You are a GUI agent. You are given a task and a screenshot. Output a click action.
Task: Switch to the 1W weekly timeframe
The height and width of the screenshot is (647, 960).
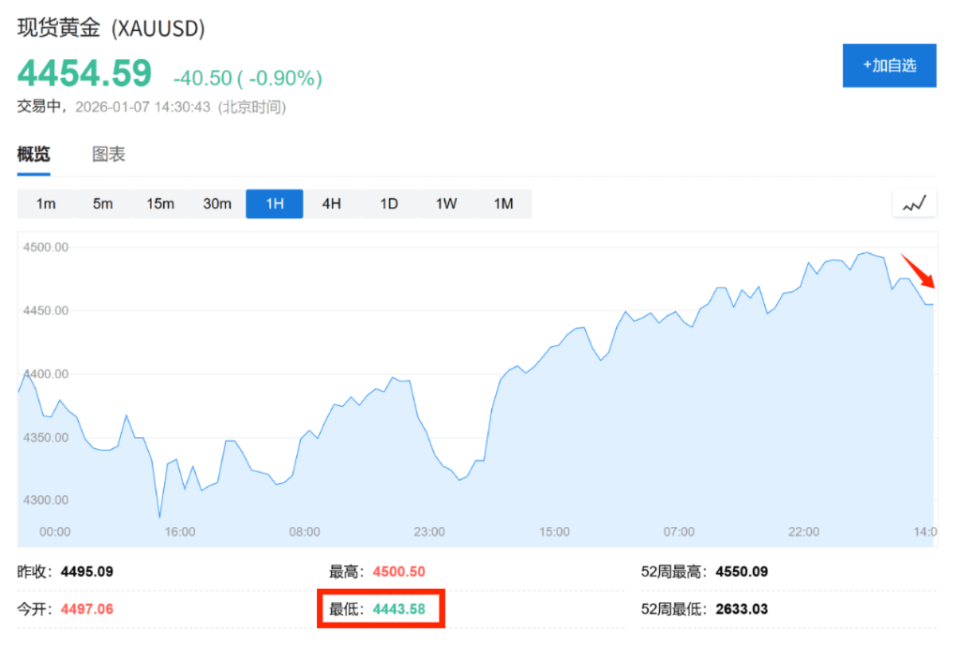(x=445, y=202)
